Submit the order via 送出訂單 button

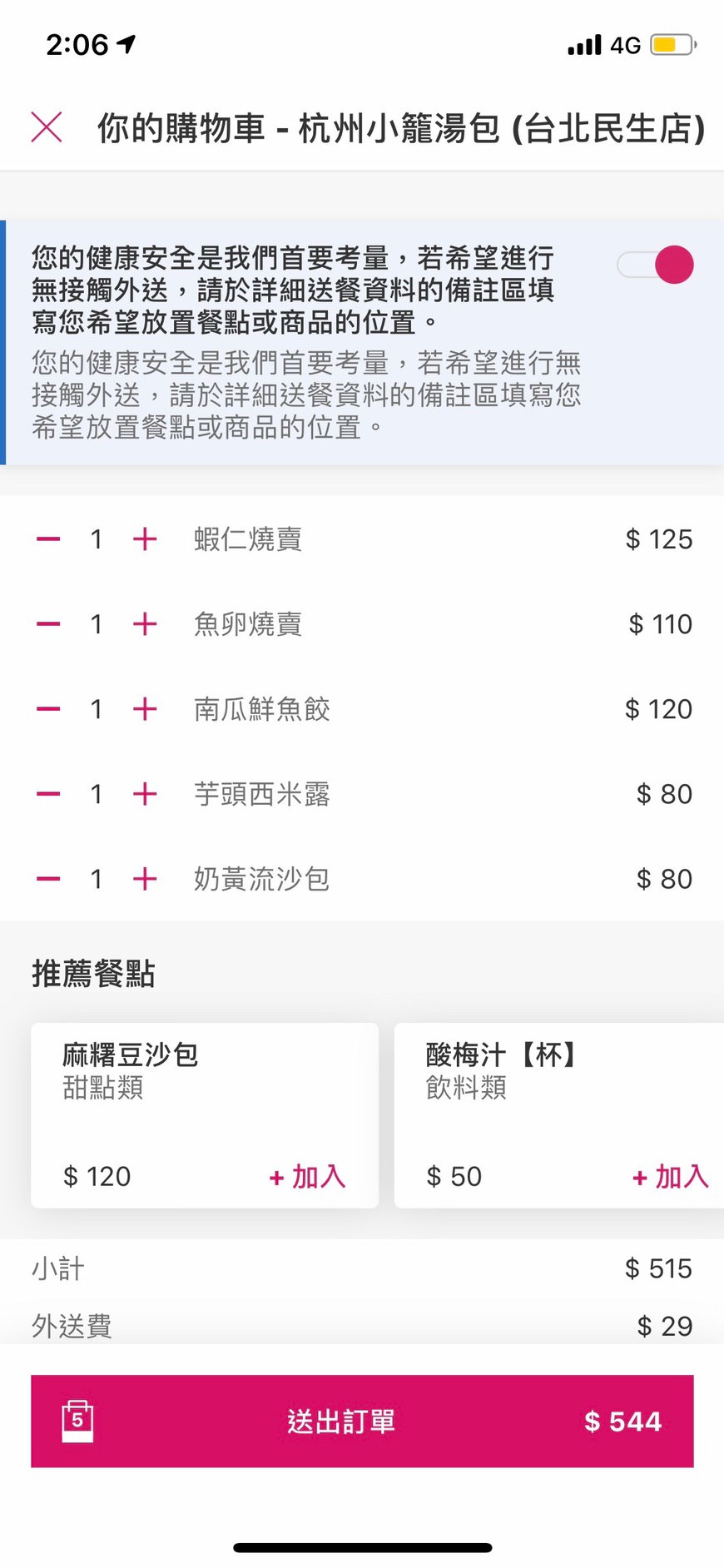pyautogui.click(x=362, y=1421)
